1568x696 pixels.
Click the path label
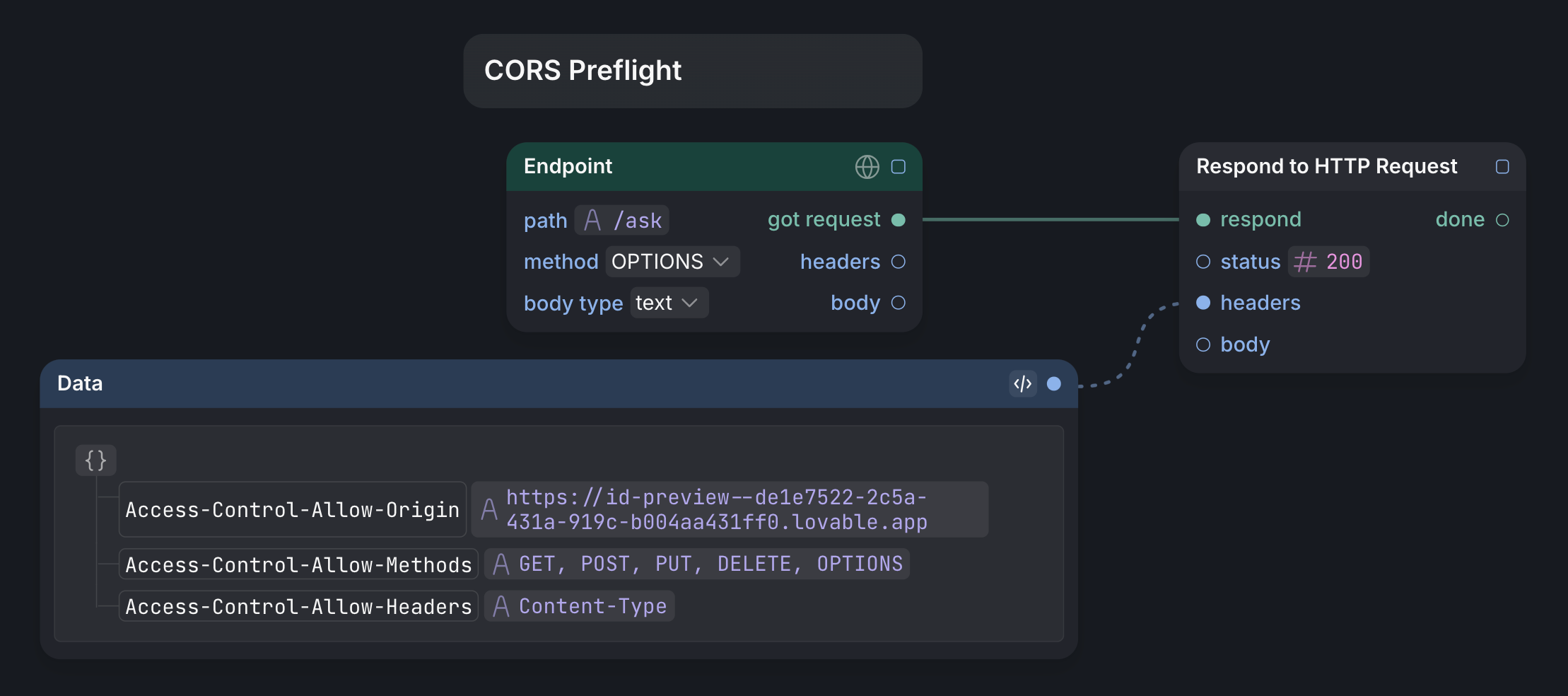[545, 221]
